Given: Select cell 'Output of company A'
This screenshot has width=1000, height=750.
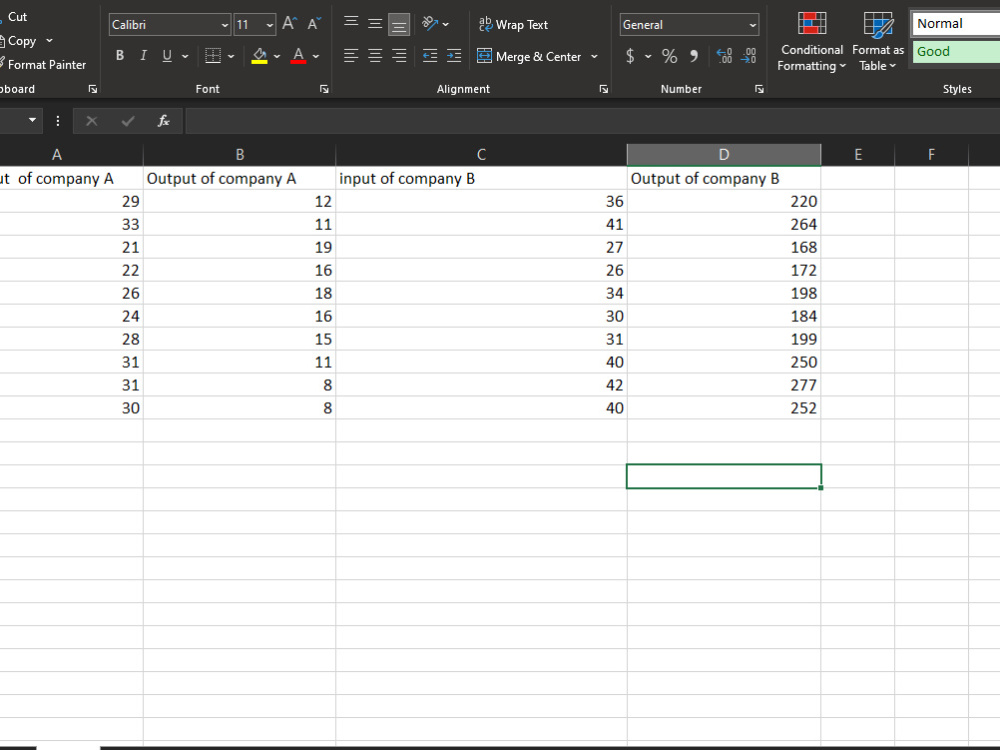Looking at the screenshot, I should click(240, 179).
